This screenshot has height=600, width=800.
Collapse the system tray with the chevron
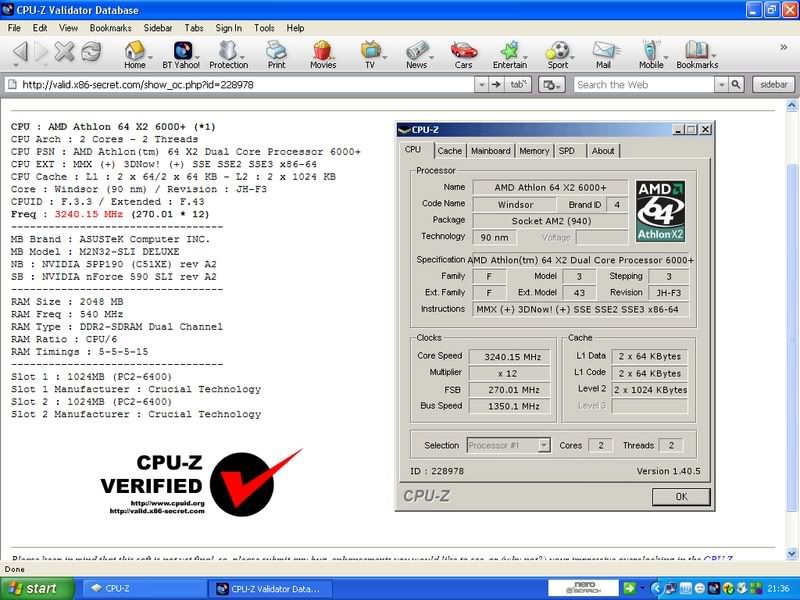657,588
